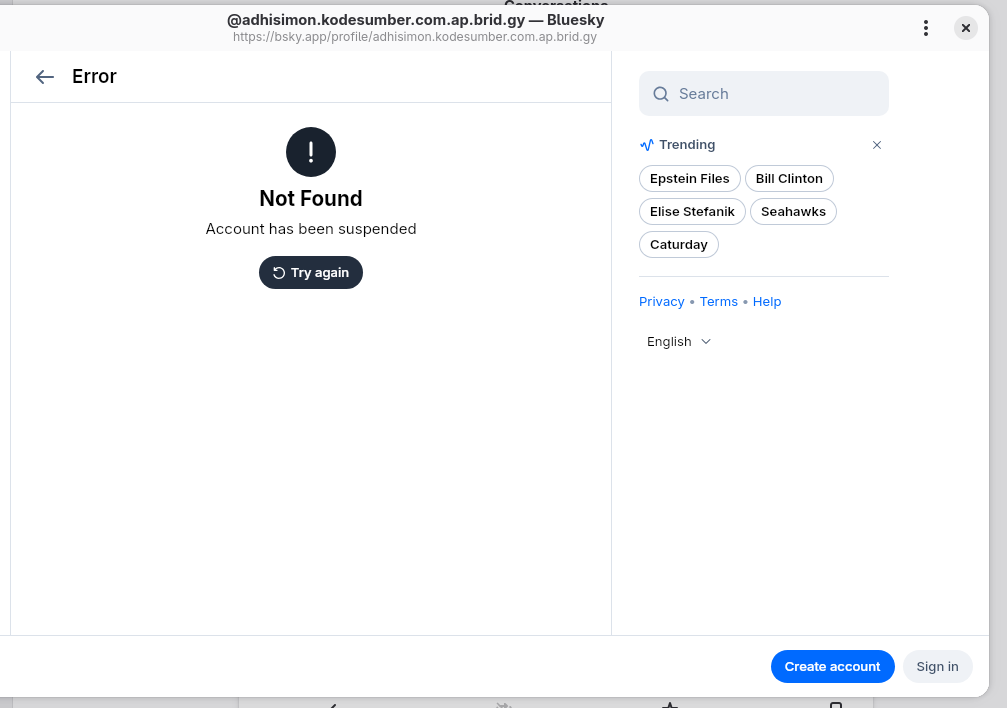The width and height of the screenshot is (1007, 708).
Task: View the Caturday trending topic
Action: 678,245
